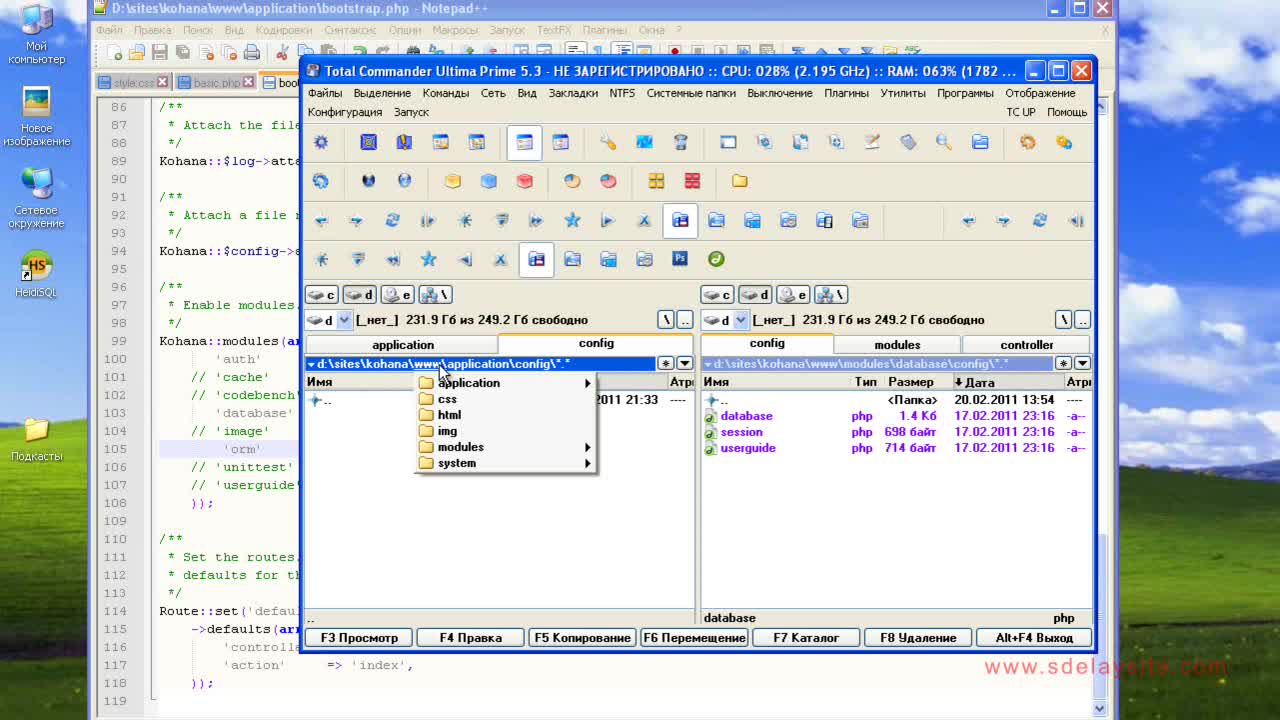Click the Notepad++ vertical scrollbar down arrow
1280x720 pixels.
[1100, 708]
